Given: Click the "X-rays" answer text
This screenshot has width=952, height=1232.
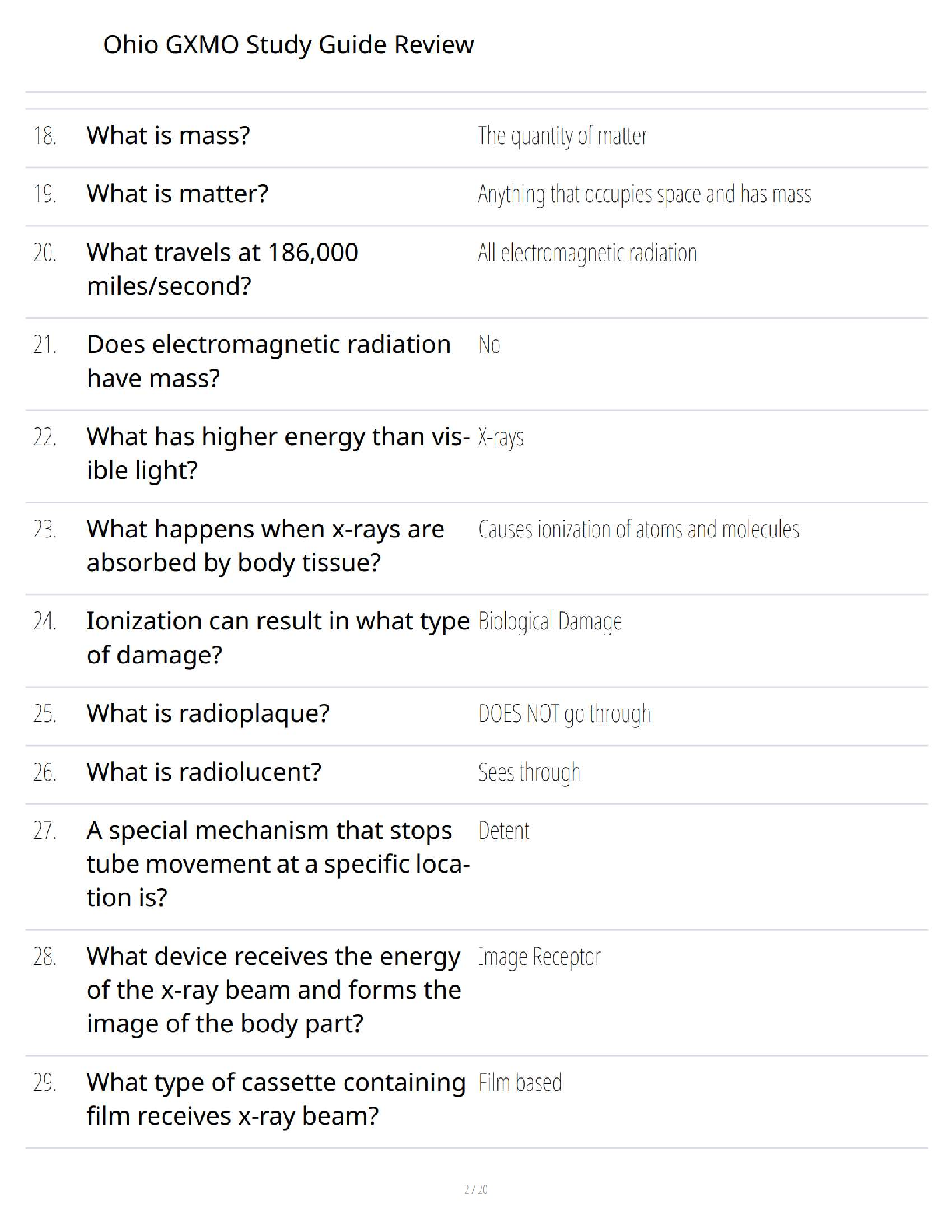Looking at the screenshot, I should (501, 437).
